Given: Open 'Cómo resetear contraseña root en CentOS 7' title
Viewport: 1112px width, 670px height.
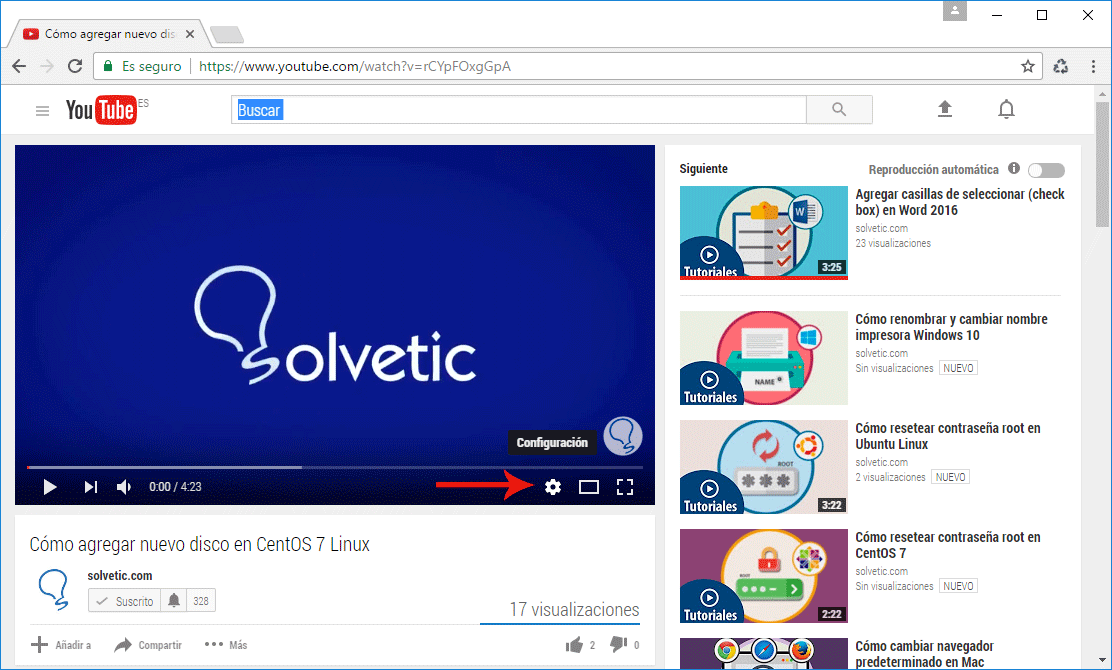Looking at the screenshot, I should pos(947,545).
